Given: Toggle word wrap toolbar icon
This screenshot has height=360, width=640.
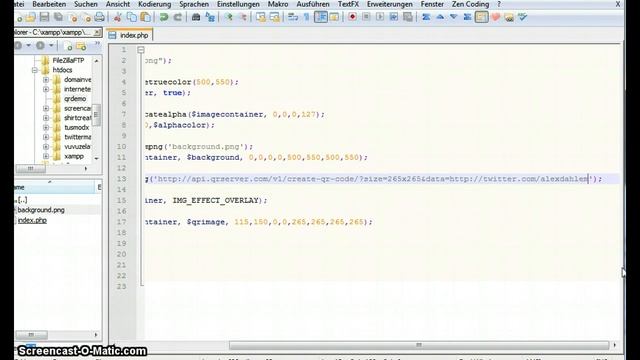Looking at the screenshot, I should pos(293,17).
